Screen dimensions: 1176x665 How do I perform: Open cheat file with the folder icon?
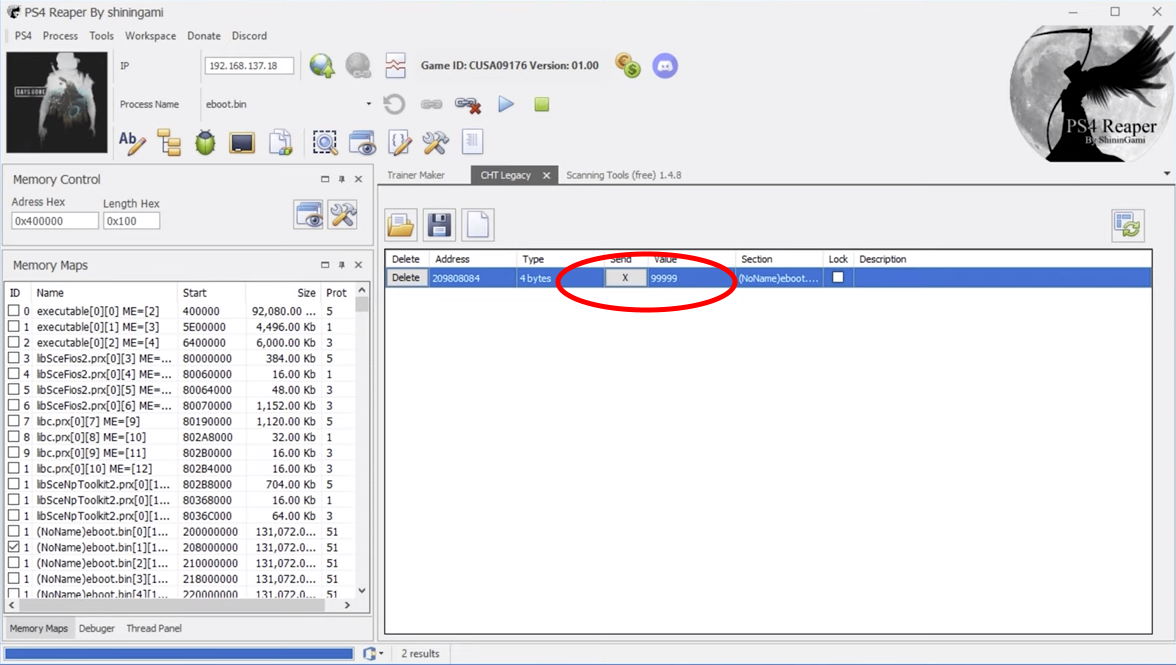coord(401,225)
